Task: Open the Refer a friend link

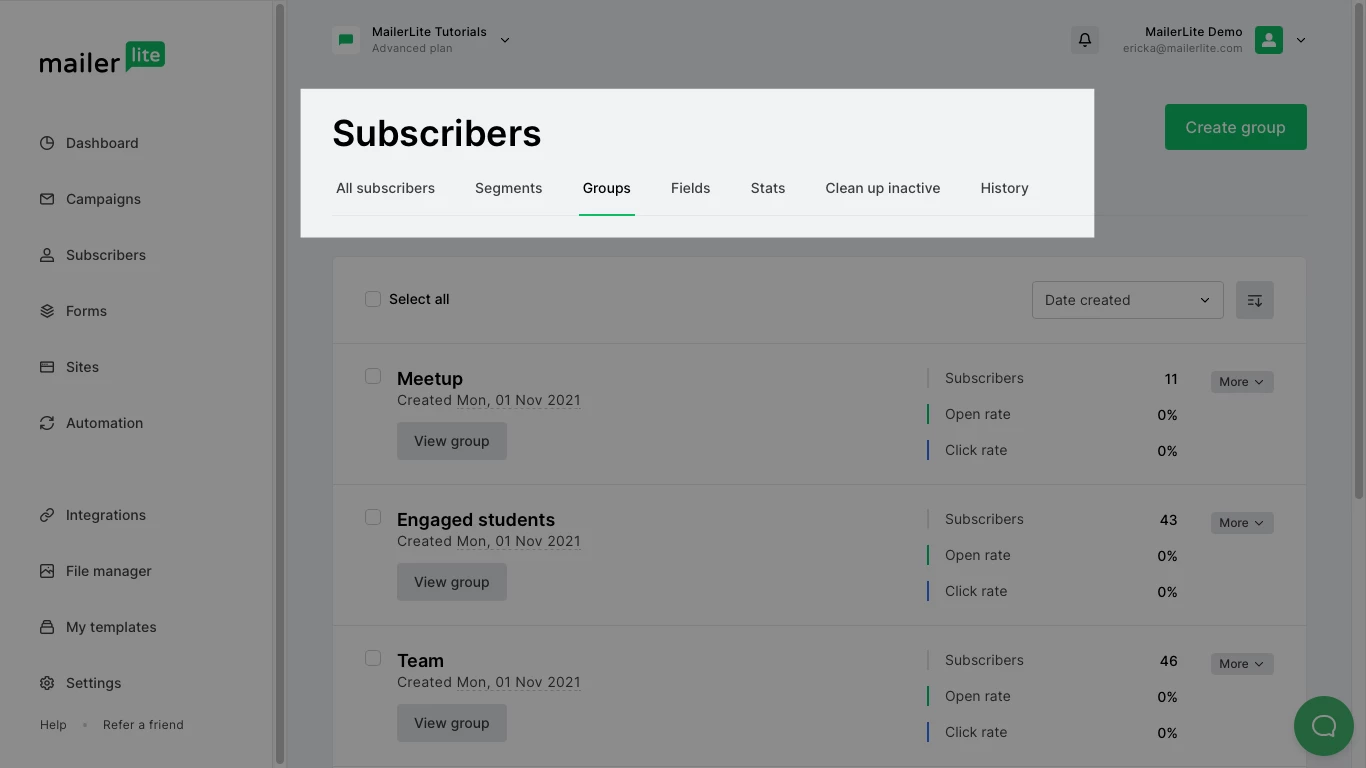Action: click(143, 725)
